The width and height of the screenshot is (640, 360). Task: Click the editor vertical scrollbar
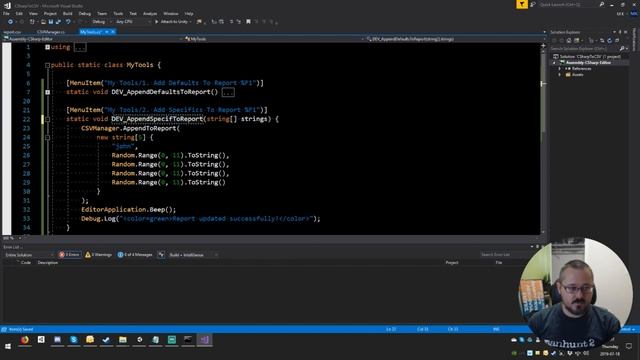click(x=543, y=139)
